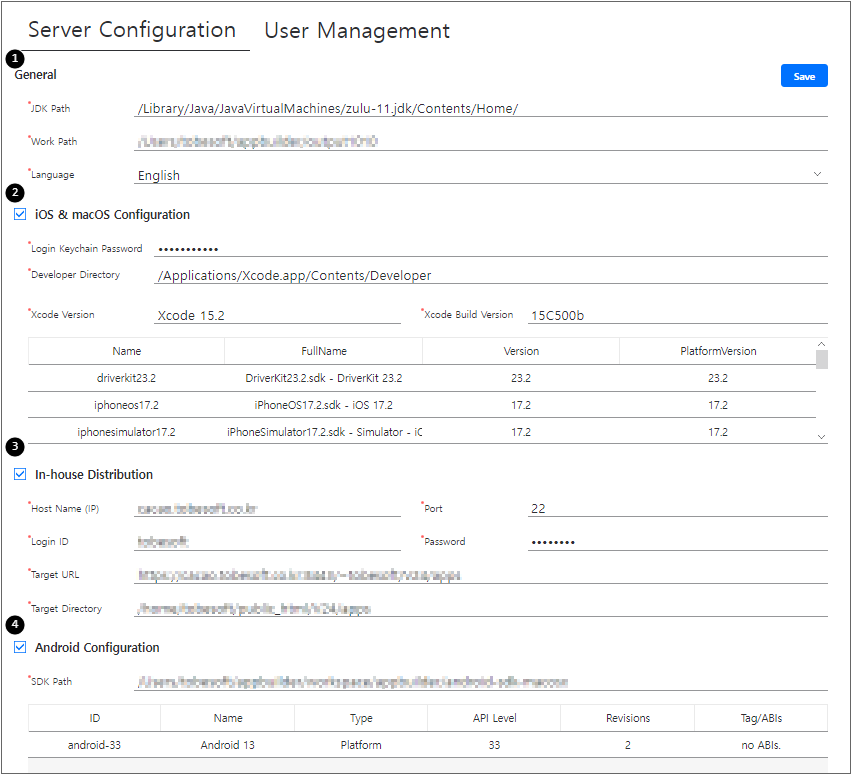Screen dimensions: 851x774
Task: Toggle the In-house Distribution checkbox
Action: pos(20,474)
